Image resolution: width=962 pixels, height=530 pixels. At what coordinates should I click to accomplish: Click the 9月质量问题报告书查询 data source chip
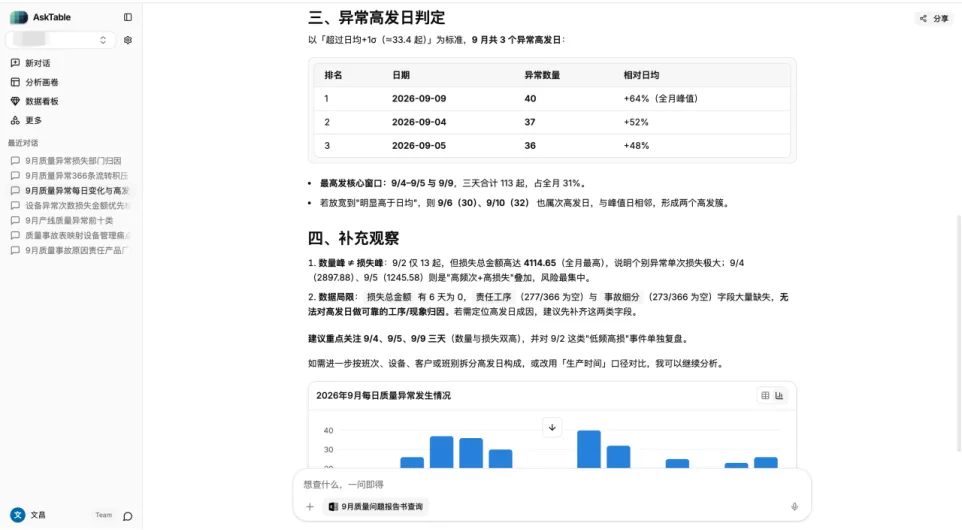pyautogui.click(x=375, y=507)
